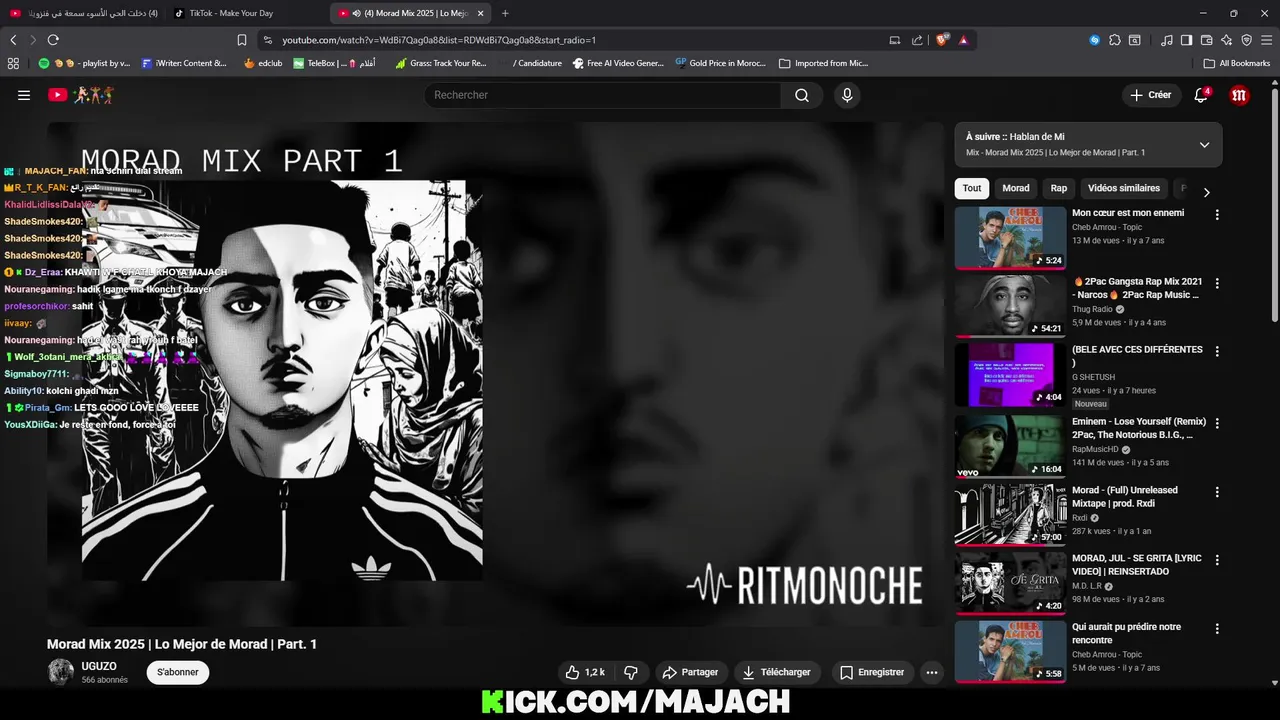Screen dimensions: 1280x720
Task: Open the edclub bookmark
Action: 262,63
